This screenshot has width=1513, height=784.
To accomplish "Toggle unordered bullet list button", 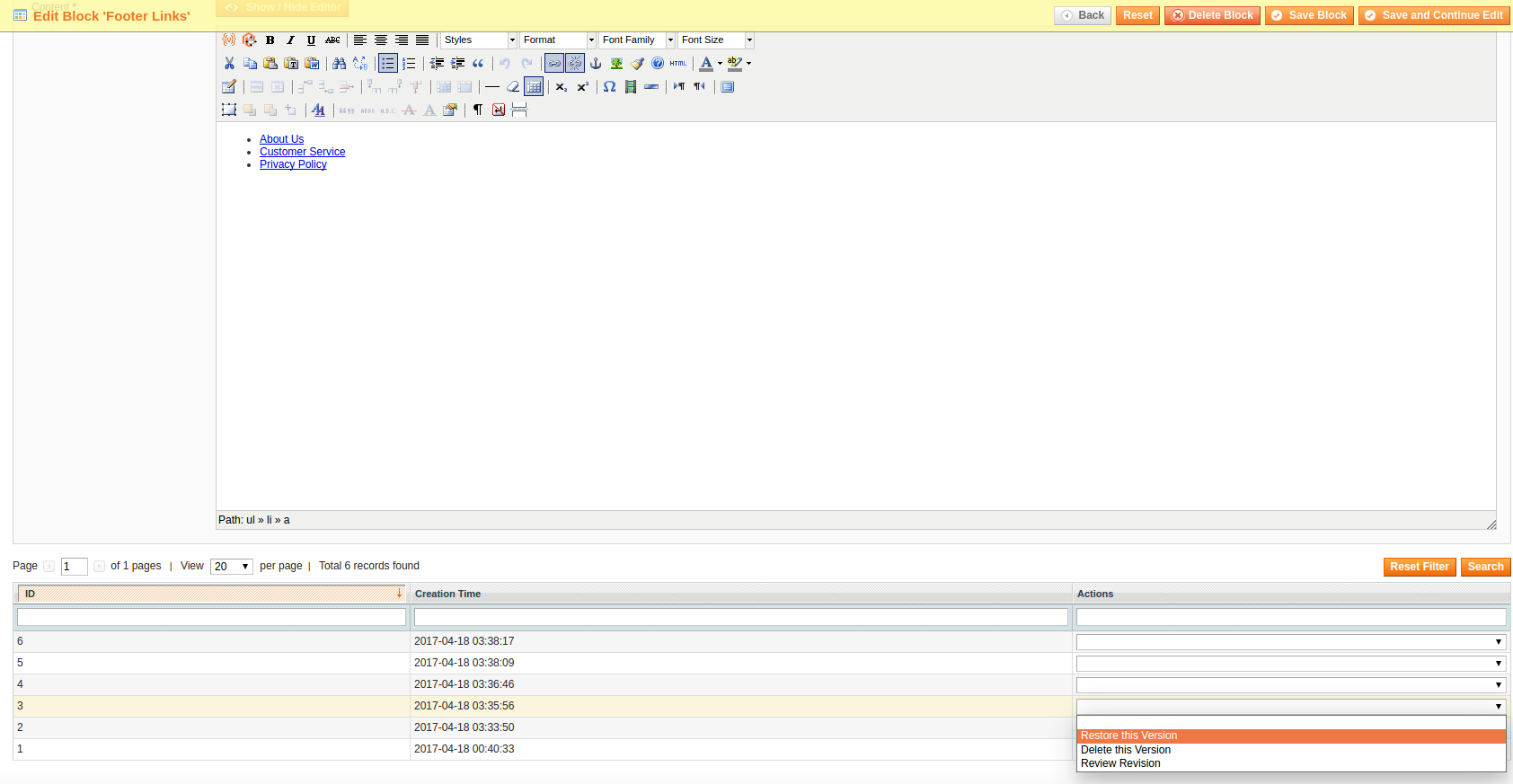I will [x=388, y=63].
